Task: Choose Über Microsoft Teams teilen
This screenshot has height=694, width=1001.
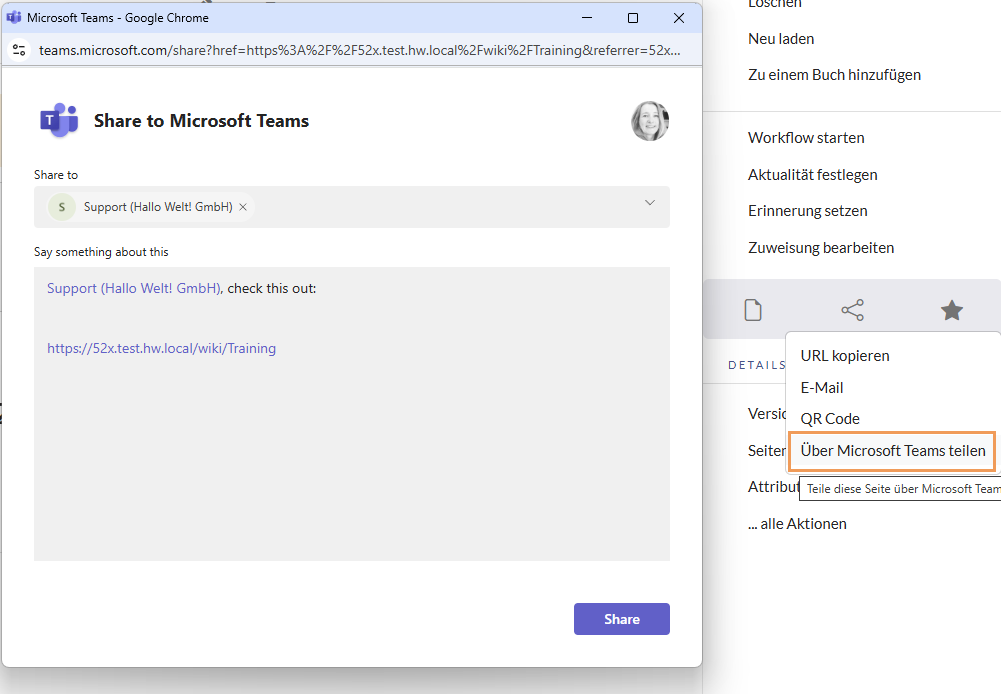Action: [894, 451]
